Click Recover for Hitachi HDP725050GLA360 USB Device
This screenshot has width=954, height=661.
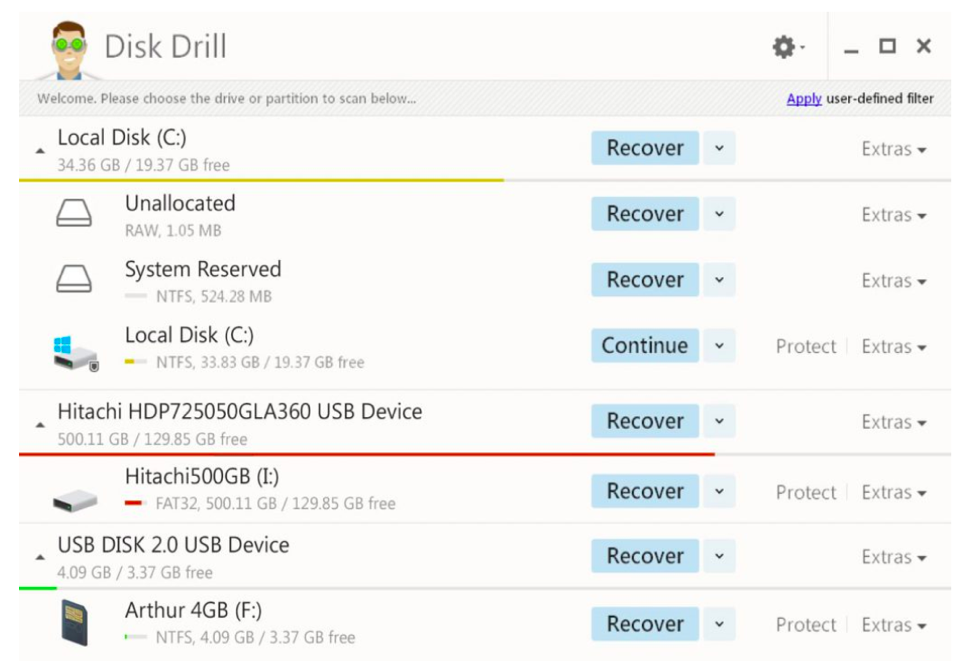point(645,421)
